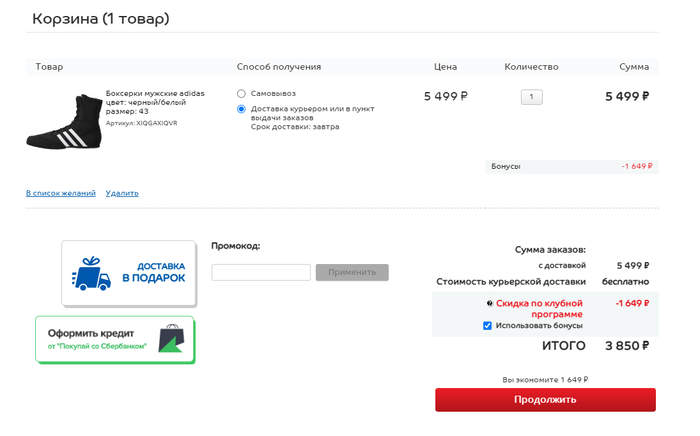The width and height of the screenshot is (700, 436).
Task: Remove the item with "Удалить" link
Action: point(122,193)
